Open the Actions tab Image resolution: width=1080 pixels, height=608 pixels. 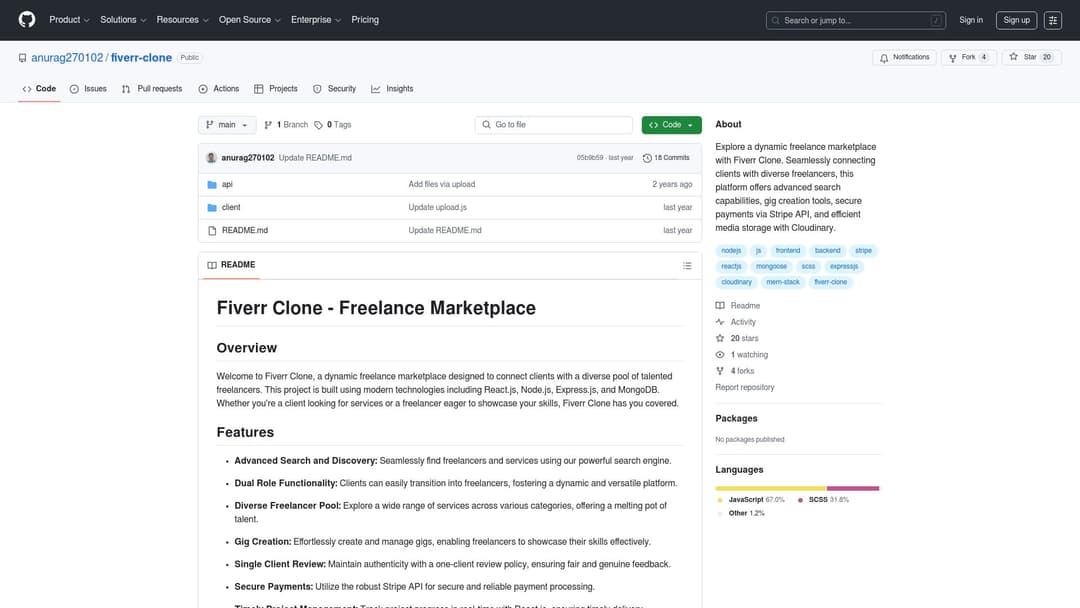coord(219,89)
